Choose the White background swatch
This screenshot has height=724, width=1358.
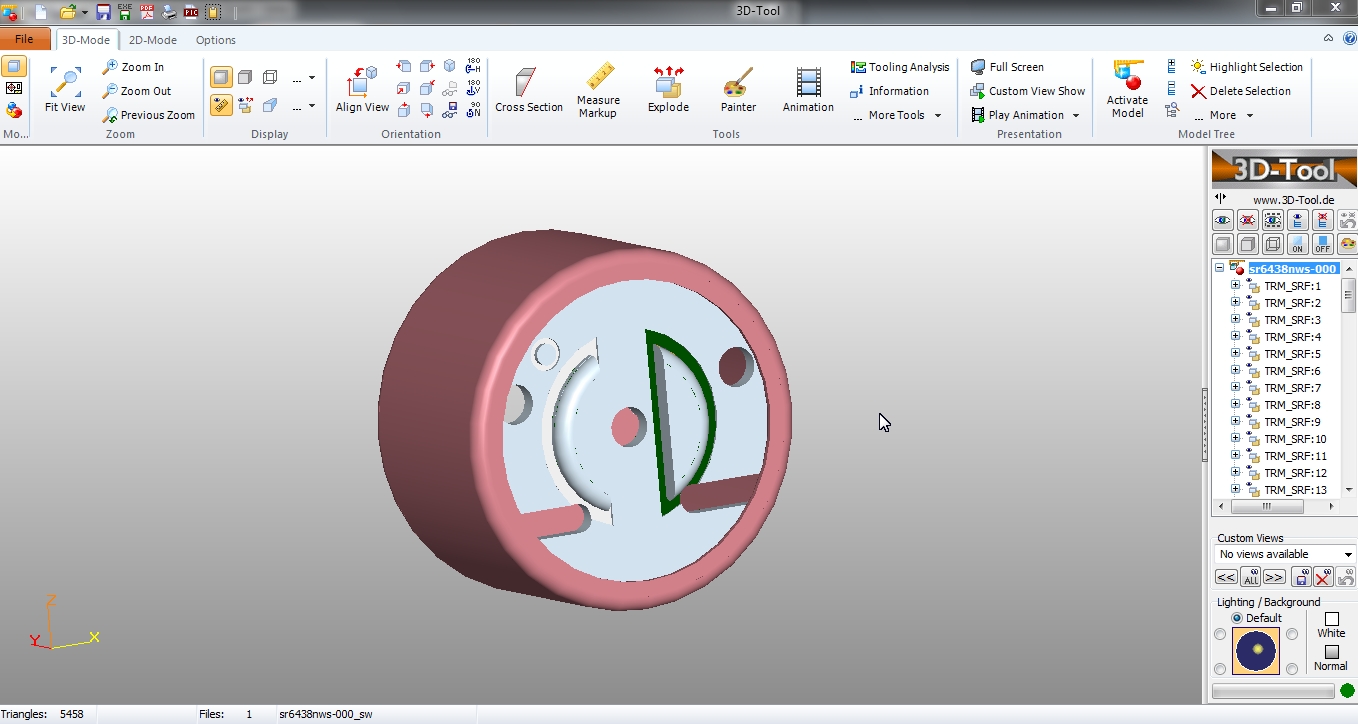point(1331,621)
